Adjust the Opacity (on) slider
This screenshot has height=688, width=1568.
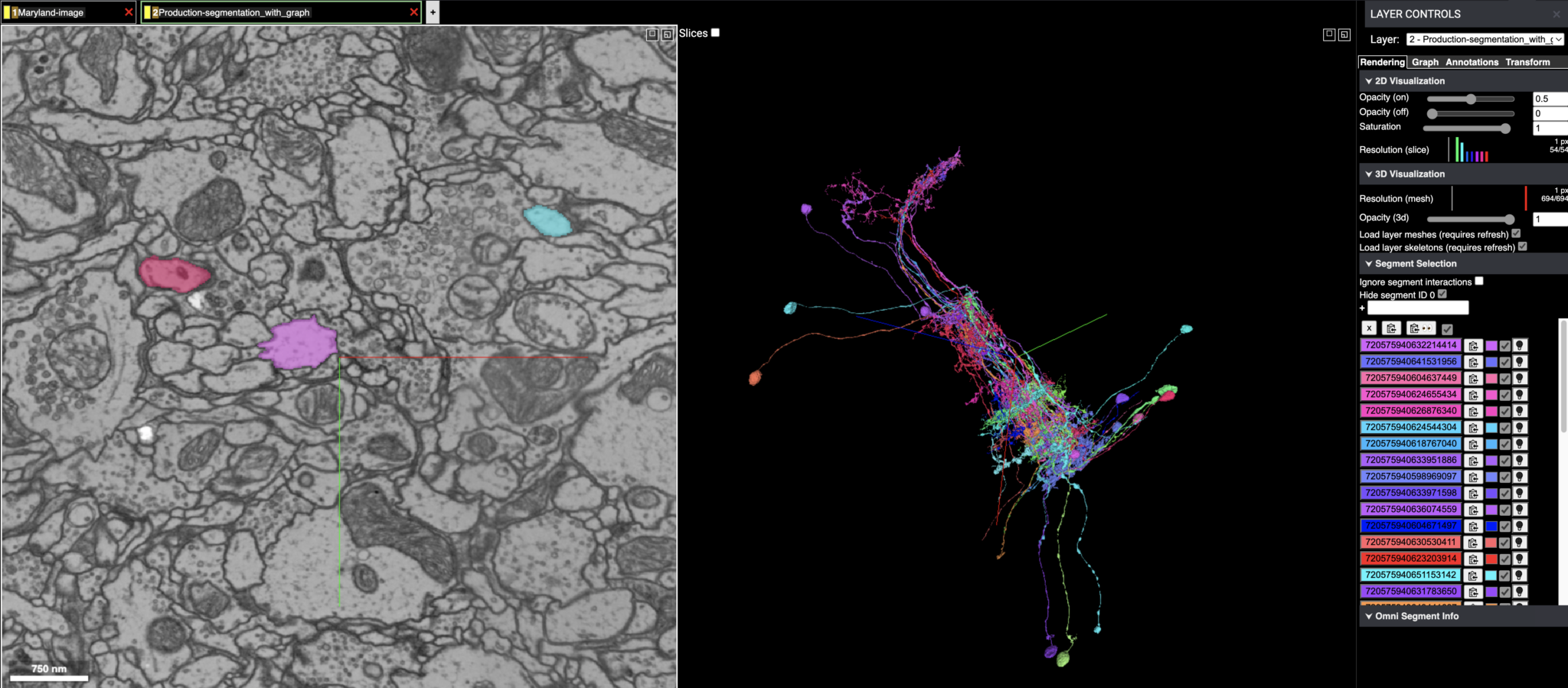pos(1471,99)
